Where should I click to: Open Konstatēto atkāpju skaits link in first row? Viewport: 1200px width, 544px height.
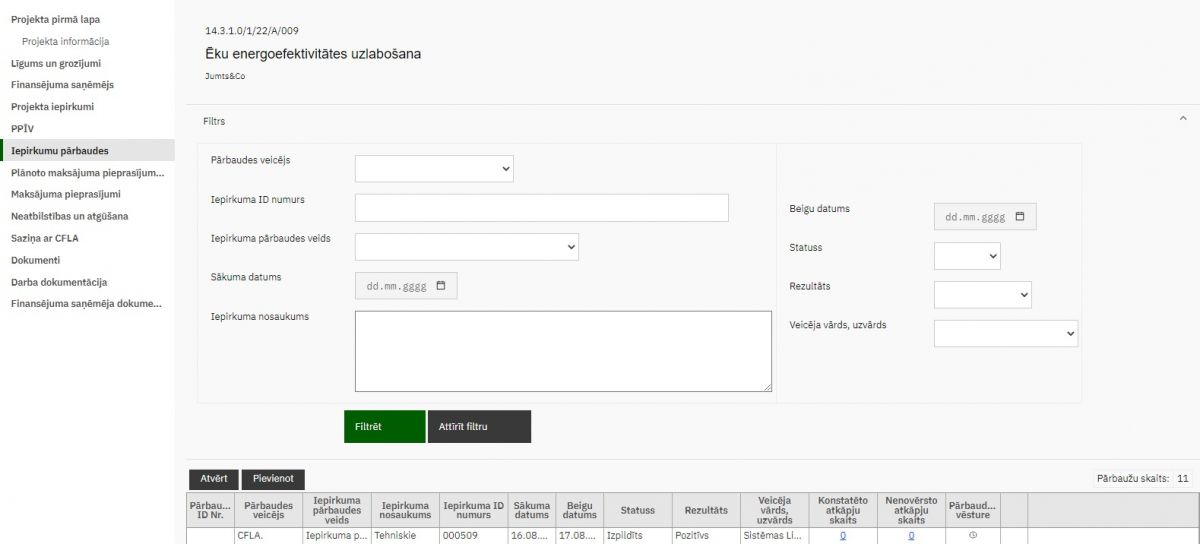[842, 536]
